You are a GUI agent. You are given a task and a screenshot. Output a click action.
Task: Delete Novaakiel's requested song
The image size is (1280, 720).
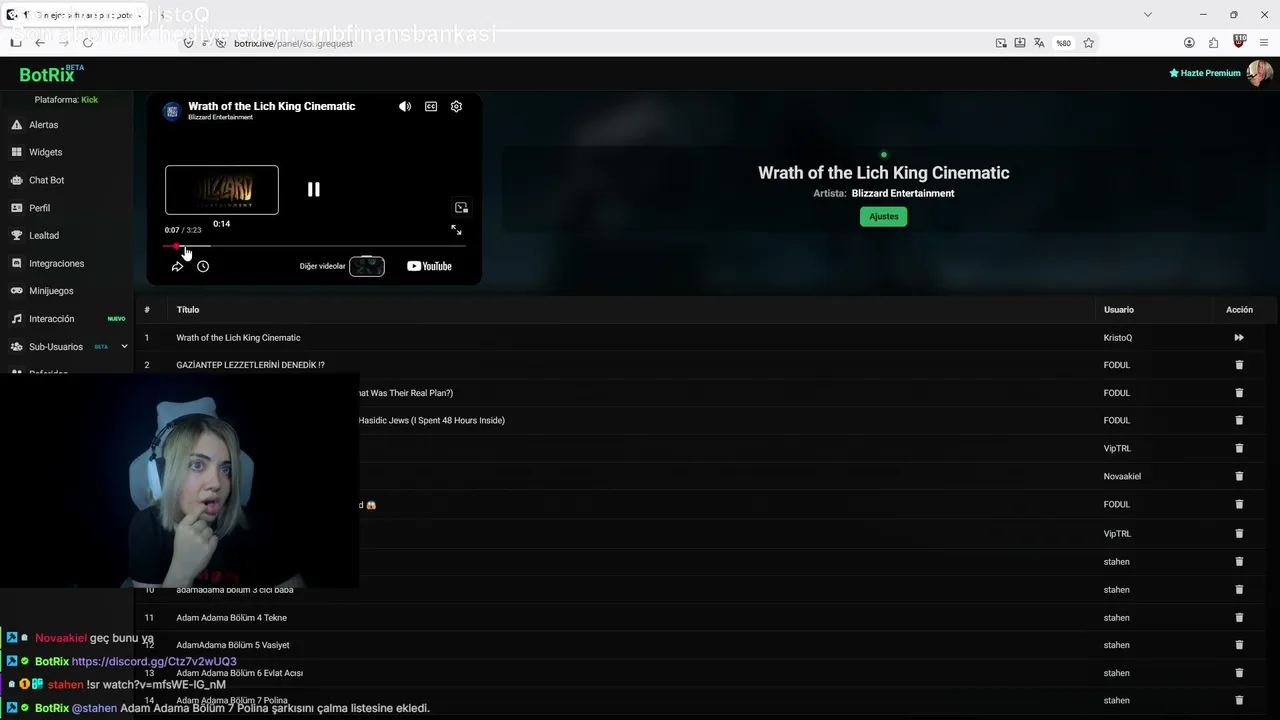pyautogui.click(x=1239, y=476)
